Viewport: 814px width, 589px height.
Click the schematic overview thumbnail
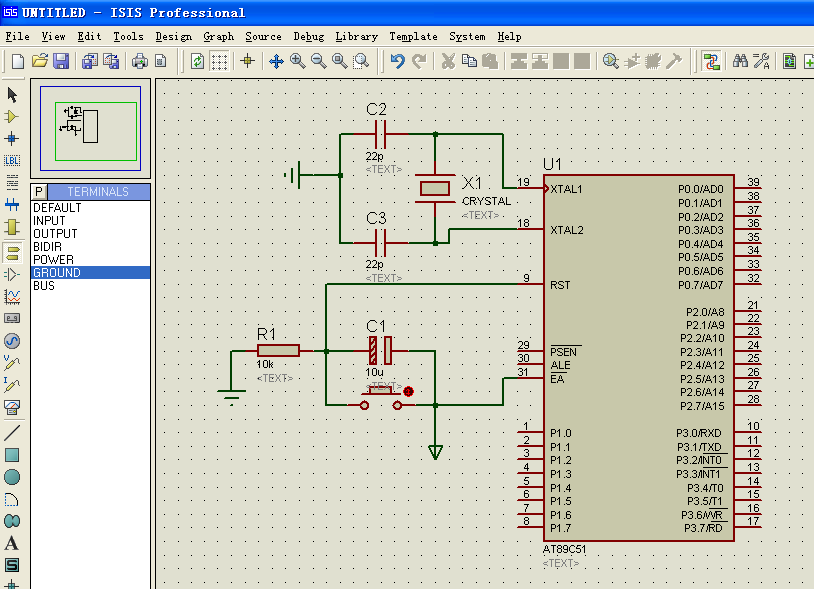(90, 127)
